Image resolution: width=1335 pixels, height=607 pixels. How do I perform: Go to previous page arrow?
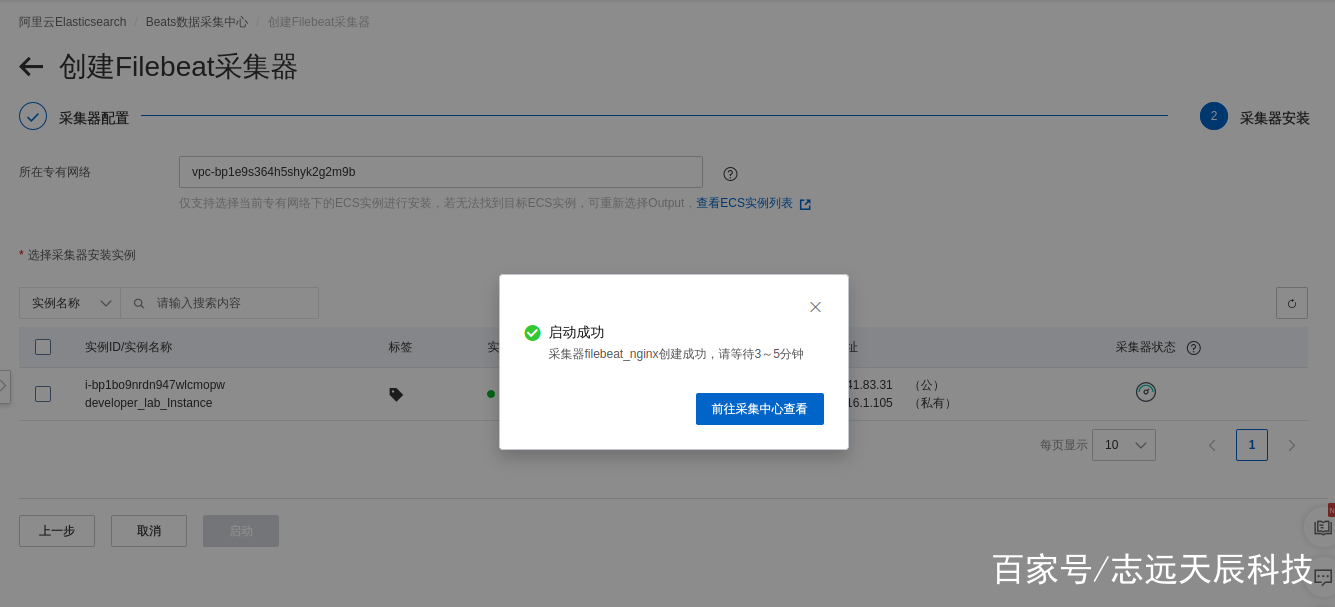(1212, 445)
